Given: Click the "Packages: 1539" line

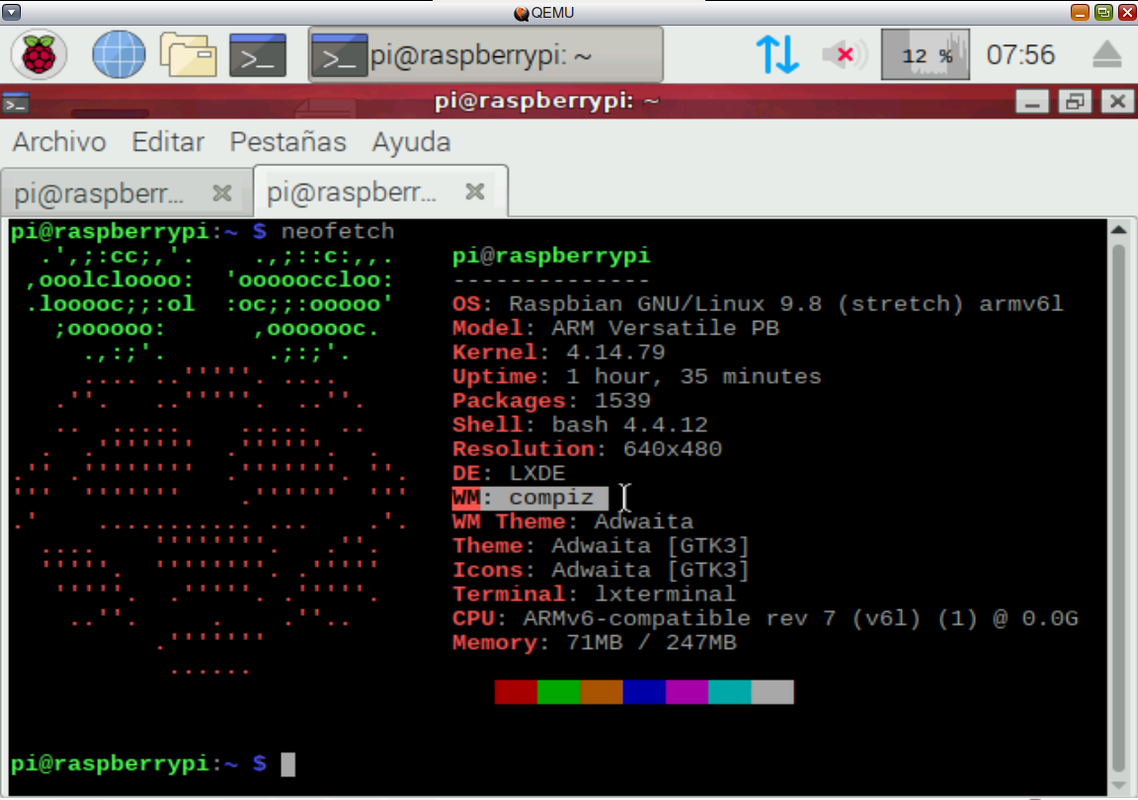Looking at the screenshot, I should pos(552,401).
